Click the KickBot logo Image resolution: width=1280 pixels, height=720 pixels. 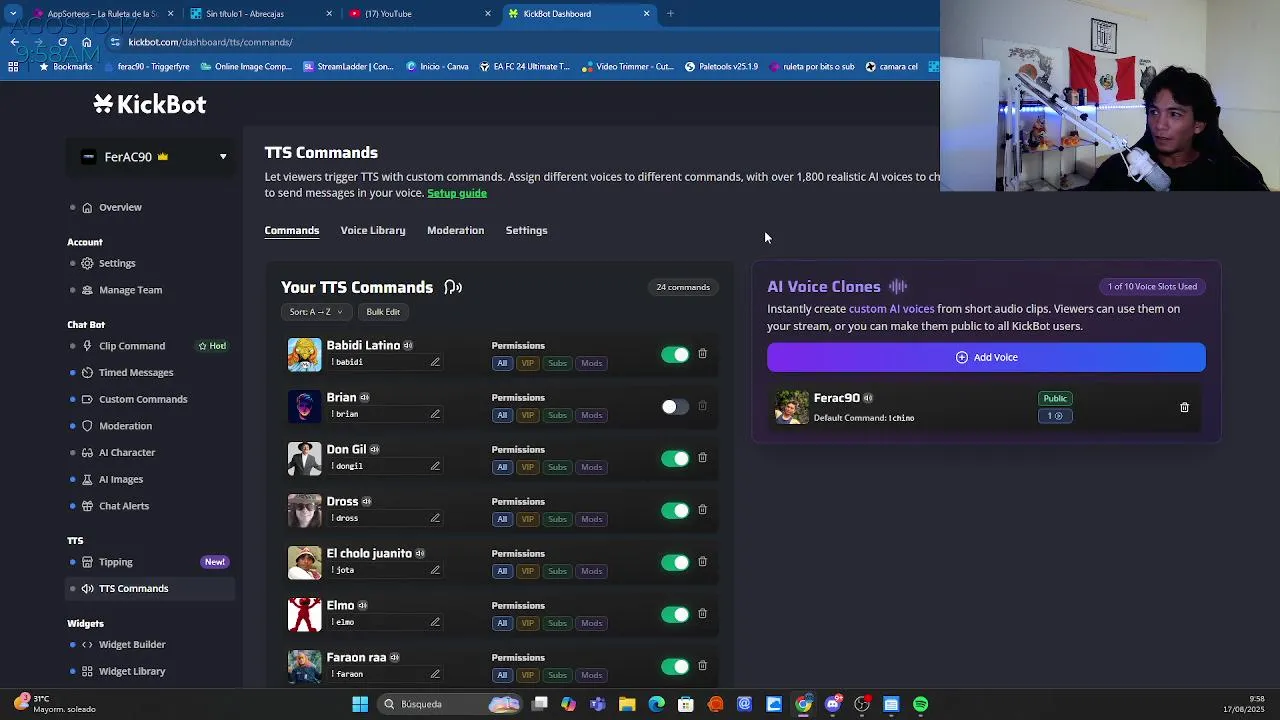coord(150,104)
